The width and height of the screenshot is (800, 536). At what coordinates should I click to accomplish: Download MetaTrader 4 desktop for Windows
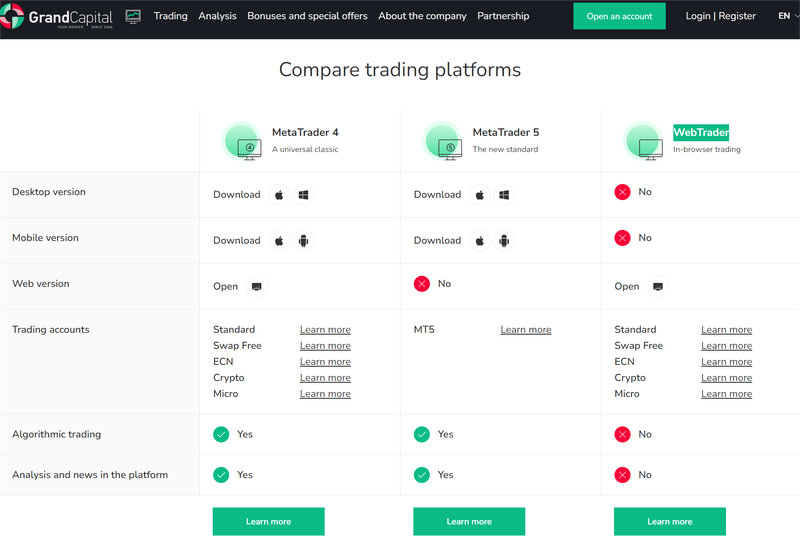303,195
